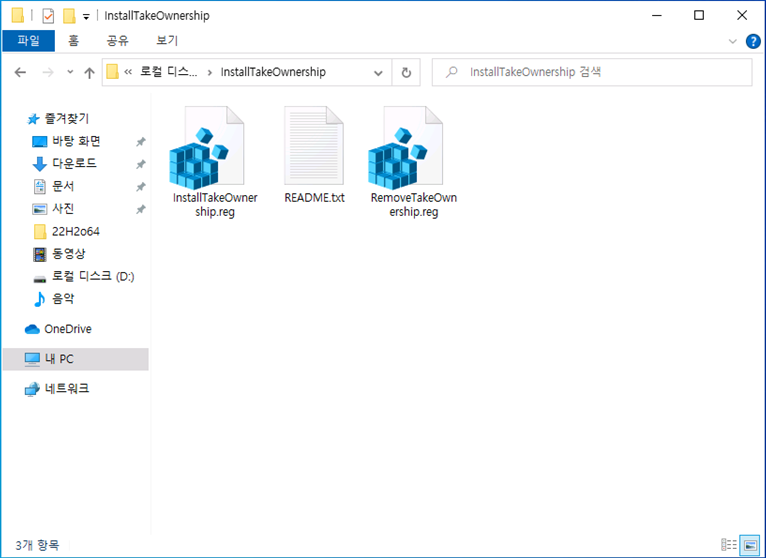Select 즐겨찾기 in navigation pane
This screenshot has width=766, height=558.
click(66, 118)
